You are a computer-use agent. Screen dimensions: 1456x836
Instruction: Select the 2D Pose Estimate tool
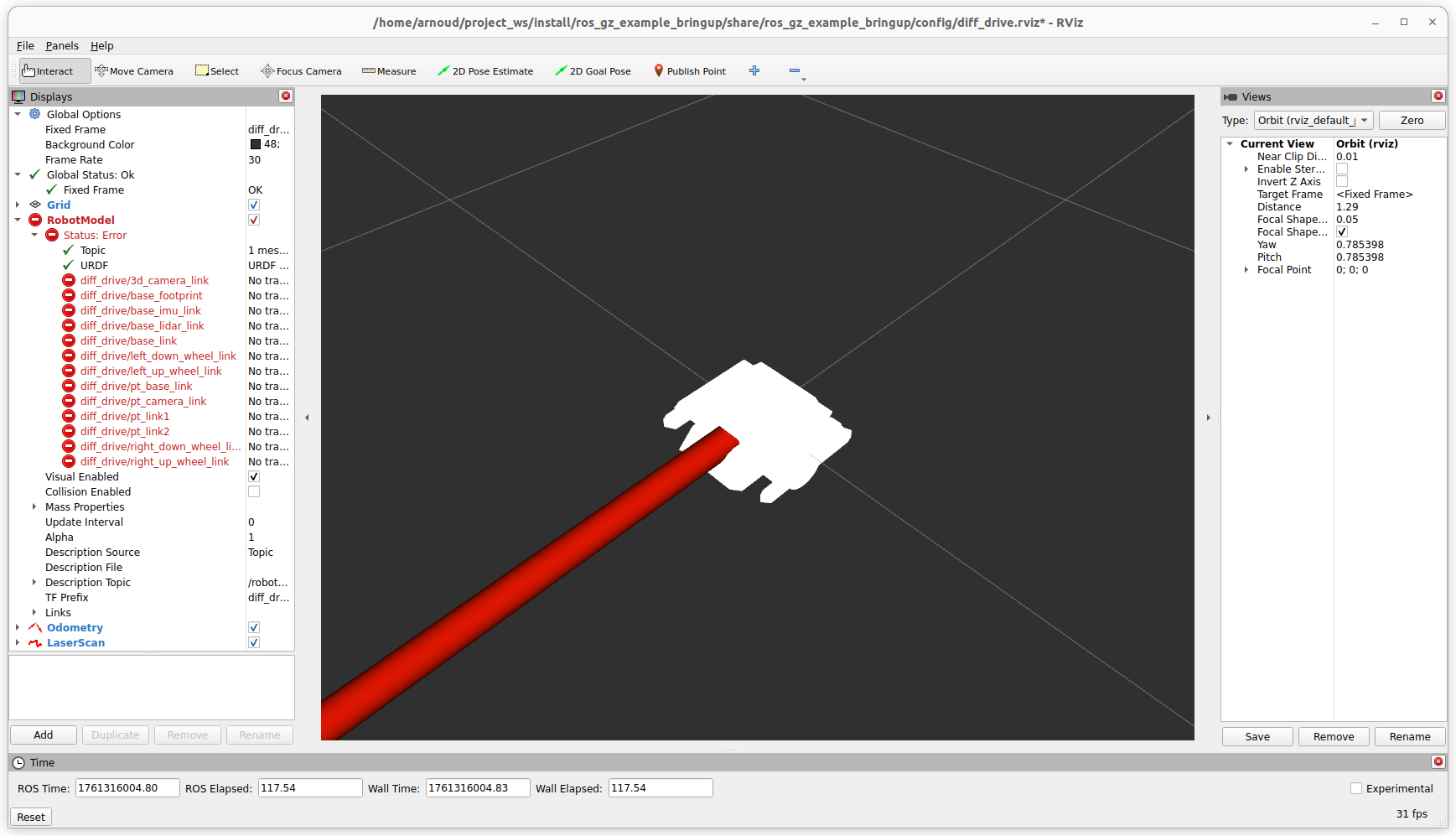pyautogui.click(x=485, y=71)
